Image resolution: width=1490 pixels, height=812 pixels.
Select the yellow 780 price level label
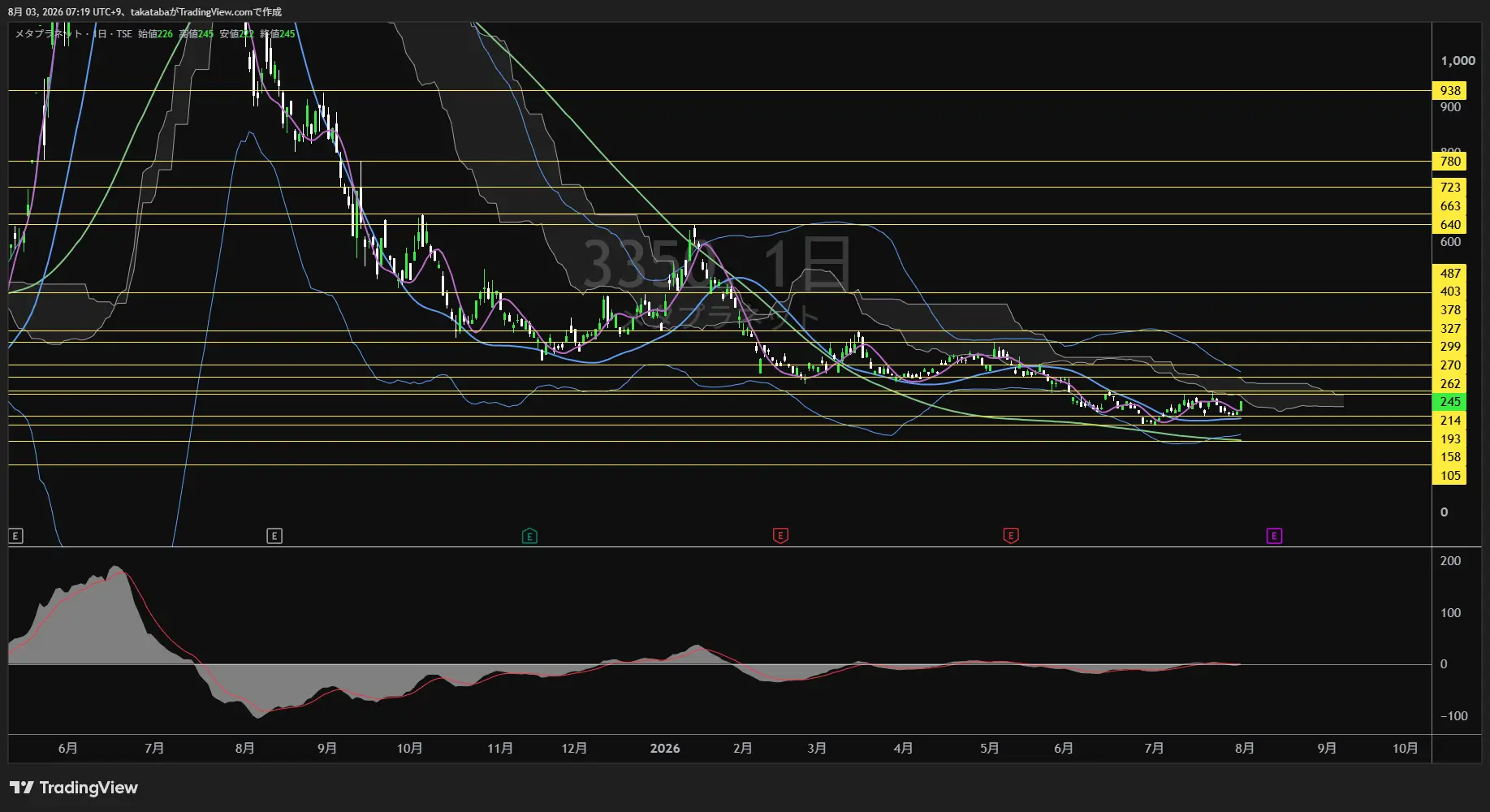(x=1449, y=162)
